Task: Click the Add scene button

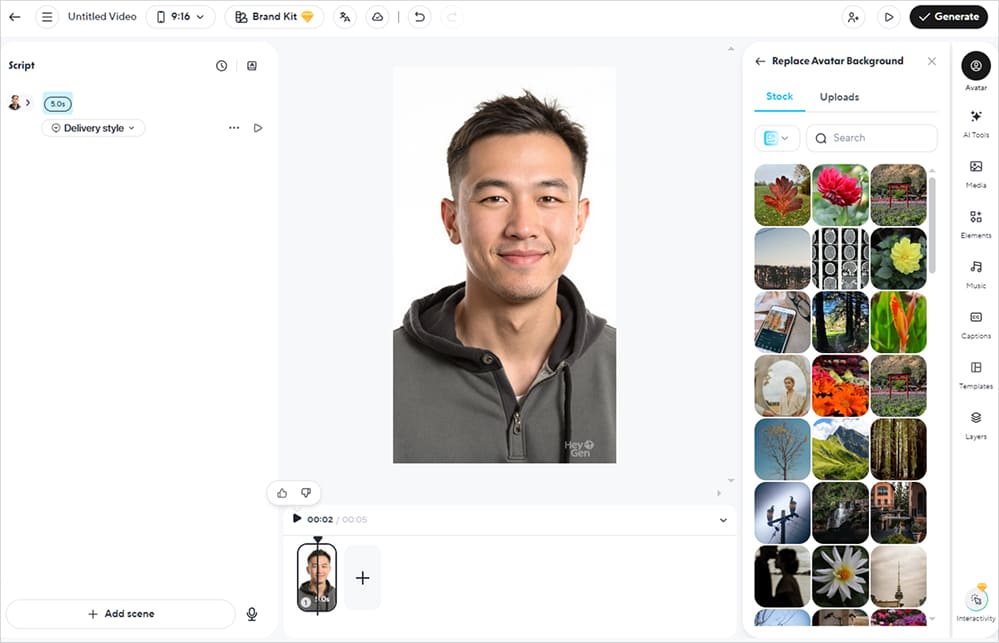Action: [x=121, y=614]
